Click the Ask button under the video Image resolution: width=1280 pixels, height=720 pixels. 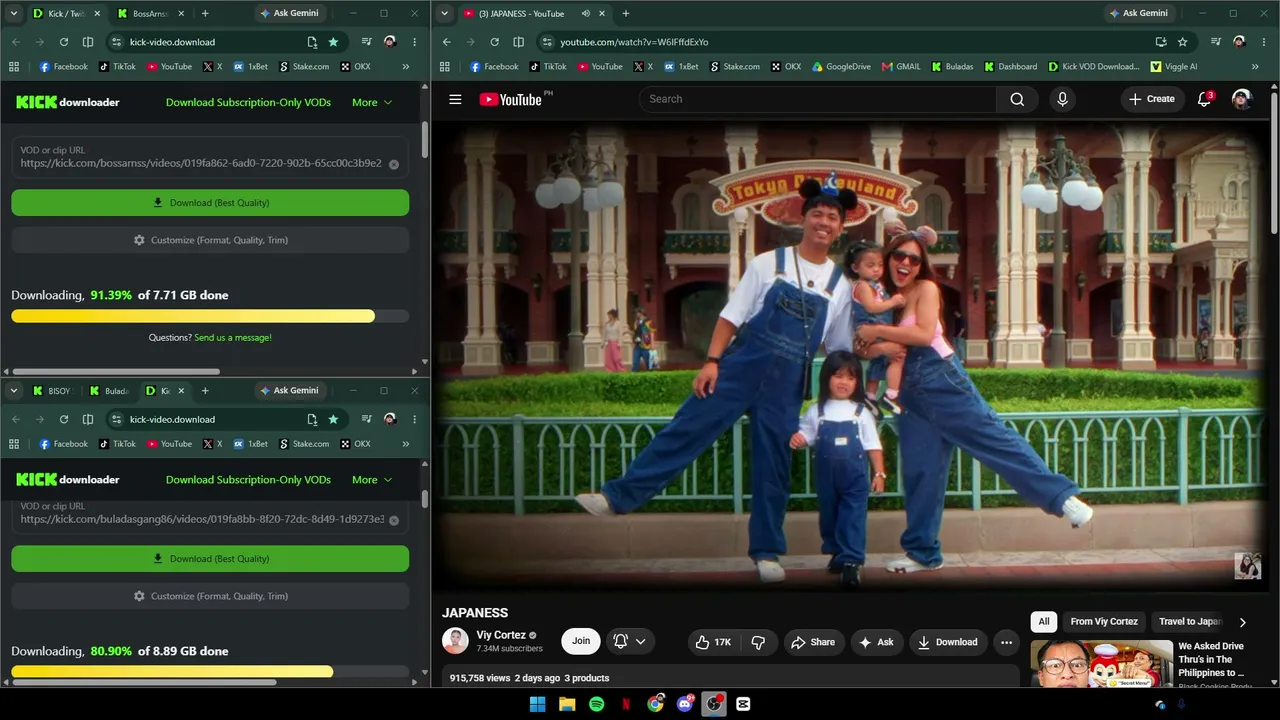point(876,642)
